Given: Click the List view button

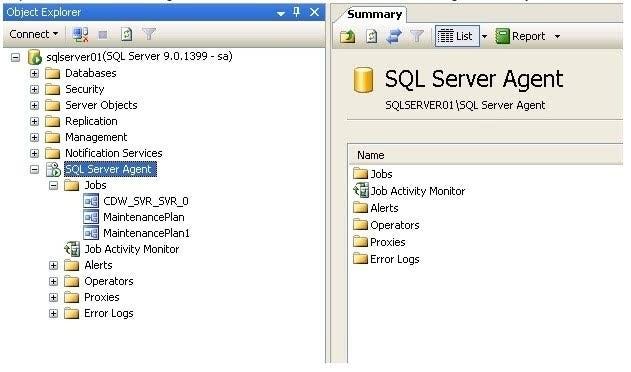Looking at the screenshot, I should click(457, 36).
